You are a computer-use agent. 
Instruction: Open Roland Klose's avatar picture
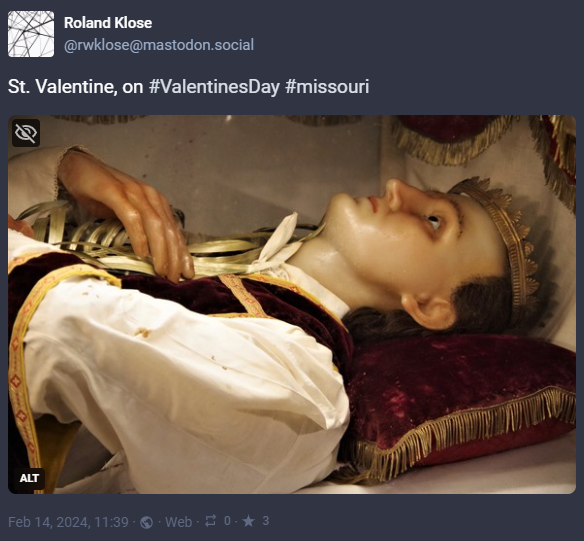[31, 34]
